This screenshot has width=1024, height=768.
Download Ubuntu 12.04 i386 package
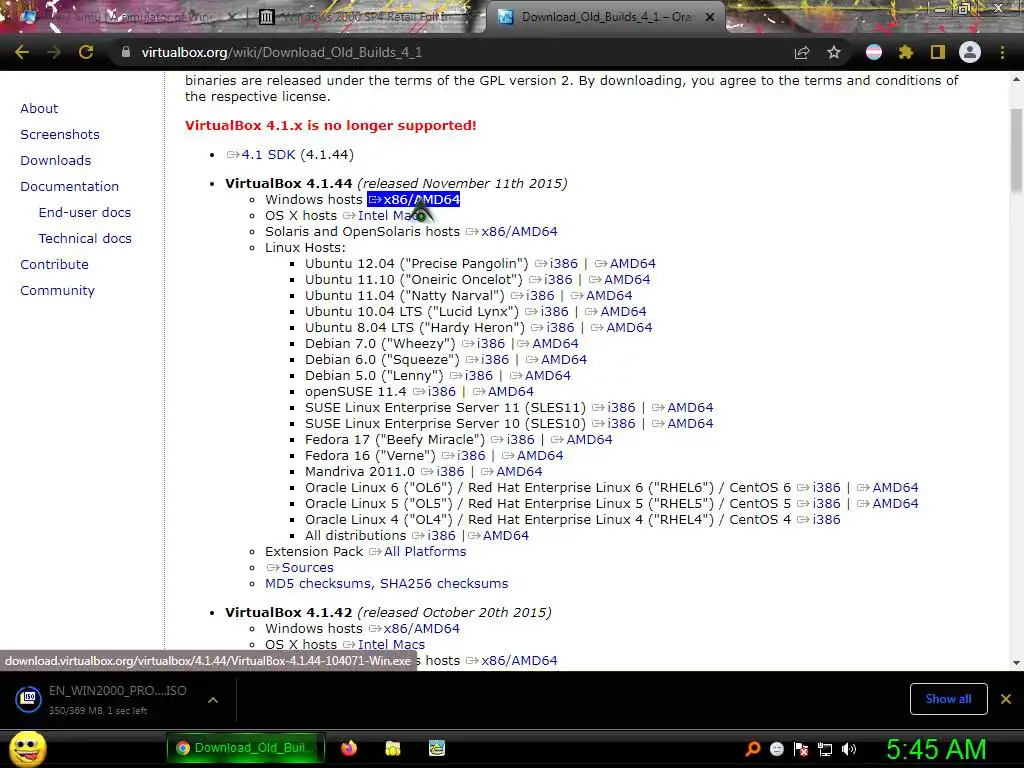(x=557, y=264)
